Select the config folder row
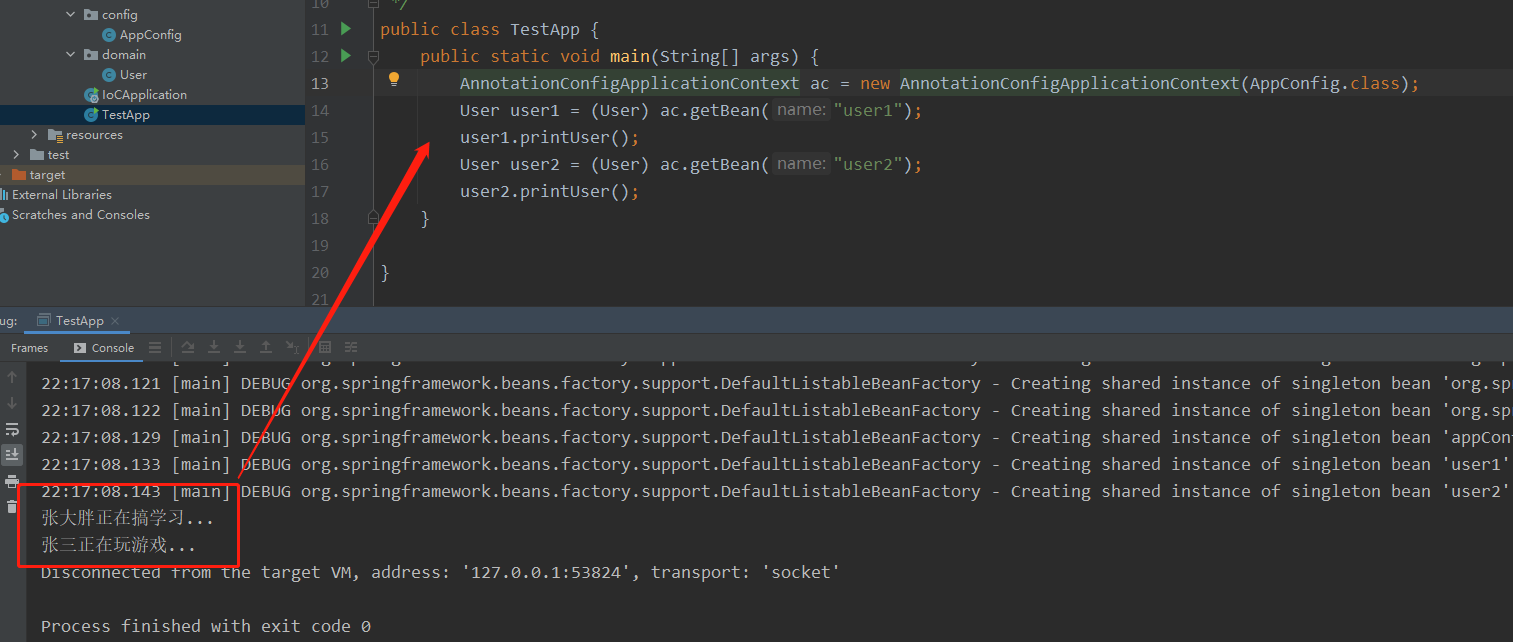Viewport: 1513px width, 642px height. (152, 14)
